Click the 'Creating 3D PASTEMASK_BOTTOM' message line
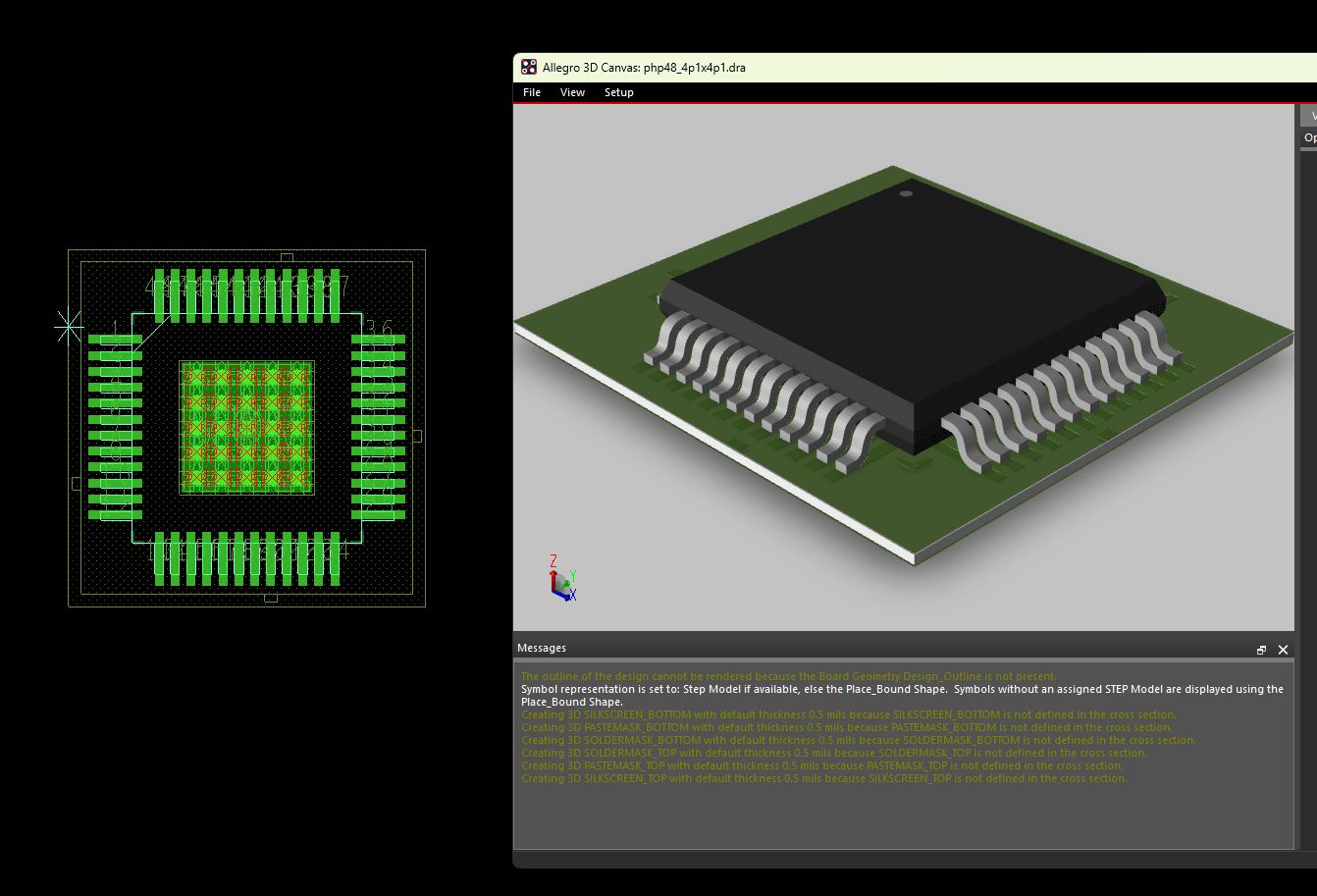 [x=847, y=727]
